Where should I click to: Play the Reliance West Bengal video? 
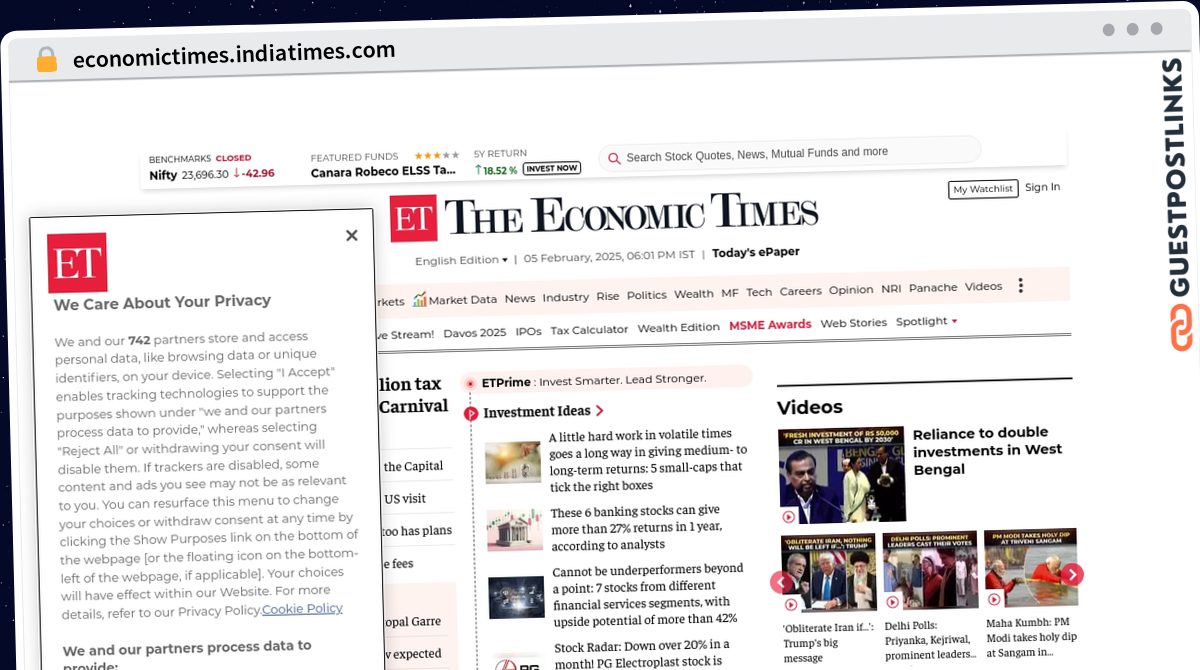[788, 516]
